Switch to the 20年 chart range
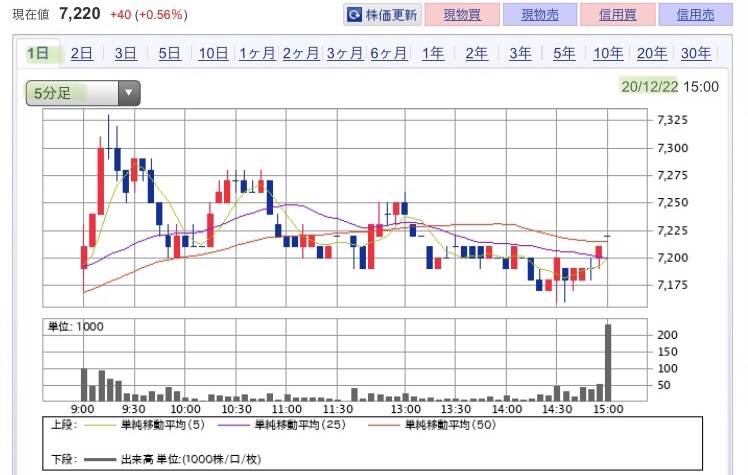Screen dimensions: 748x475 (652, 53)
